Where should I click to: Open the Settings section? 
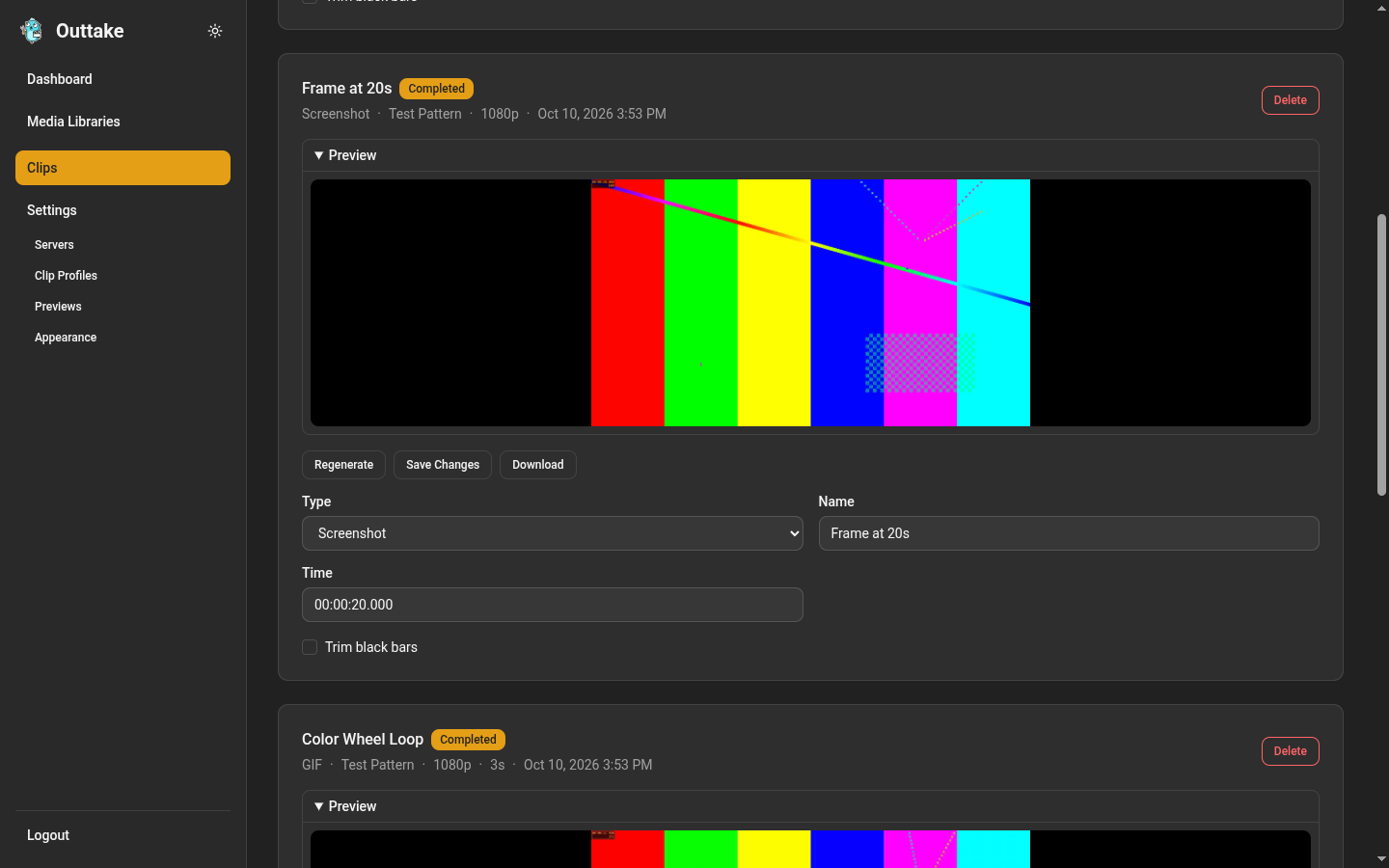[52, 210]
